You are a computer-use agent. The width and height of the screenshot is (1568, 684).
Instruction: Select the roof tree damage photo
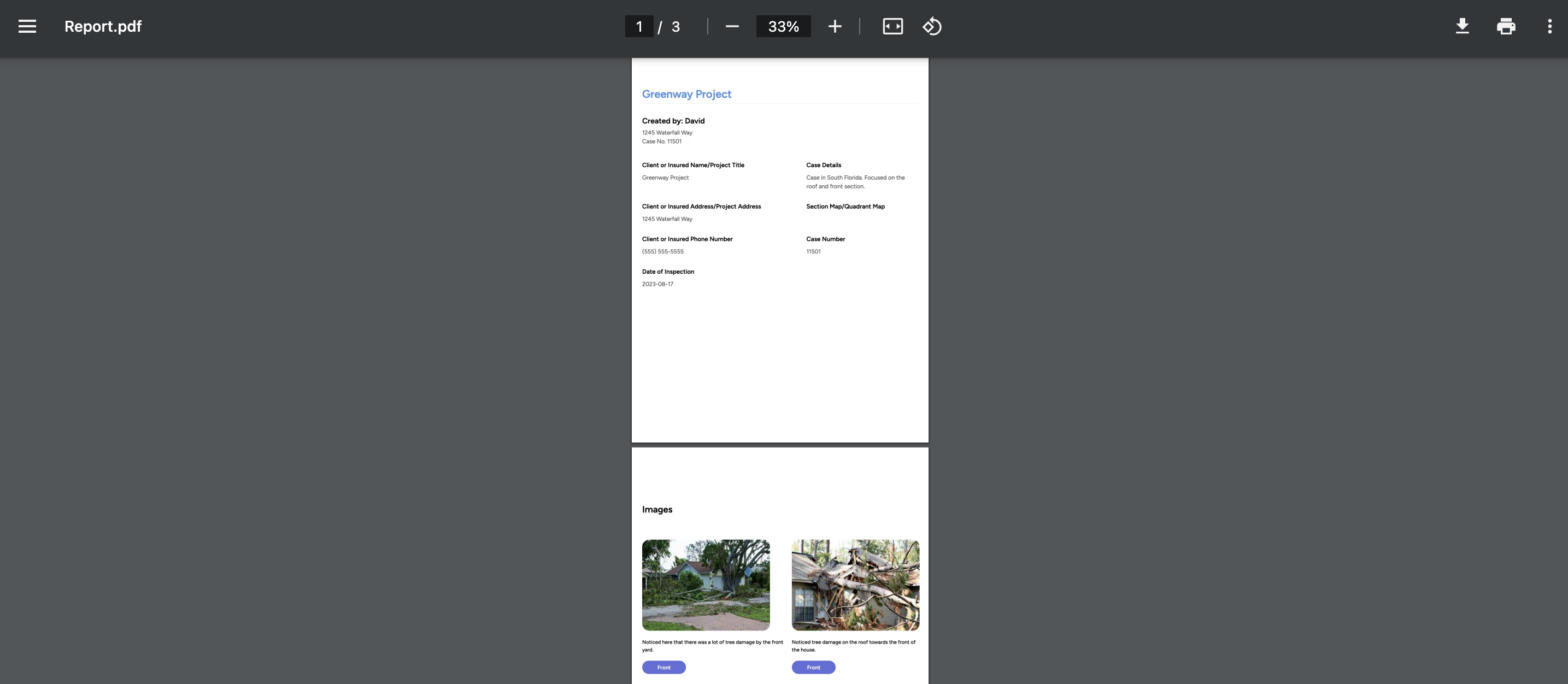click(x=855, y=585)
